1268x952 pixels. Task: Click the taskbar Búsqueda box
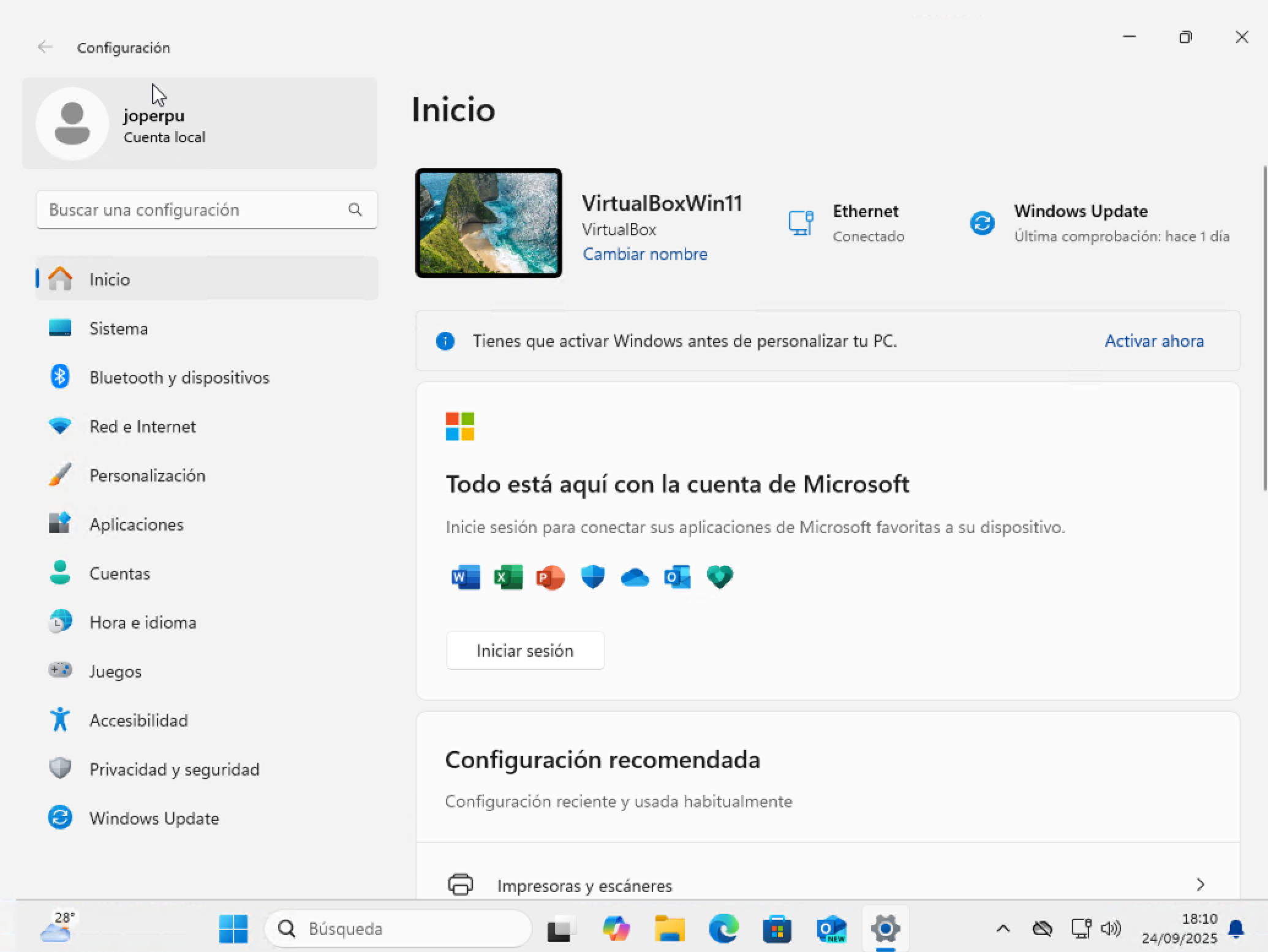(x=398, y=929)
